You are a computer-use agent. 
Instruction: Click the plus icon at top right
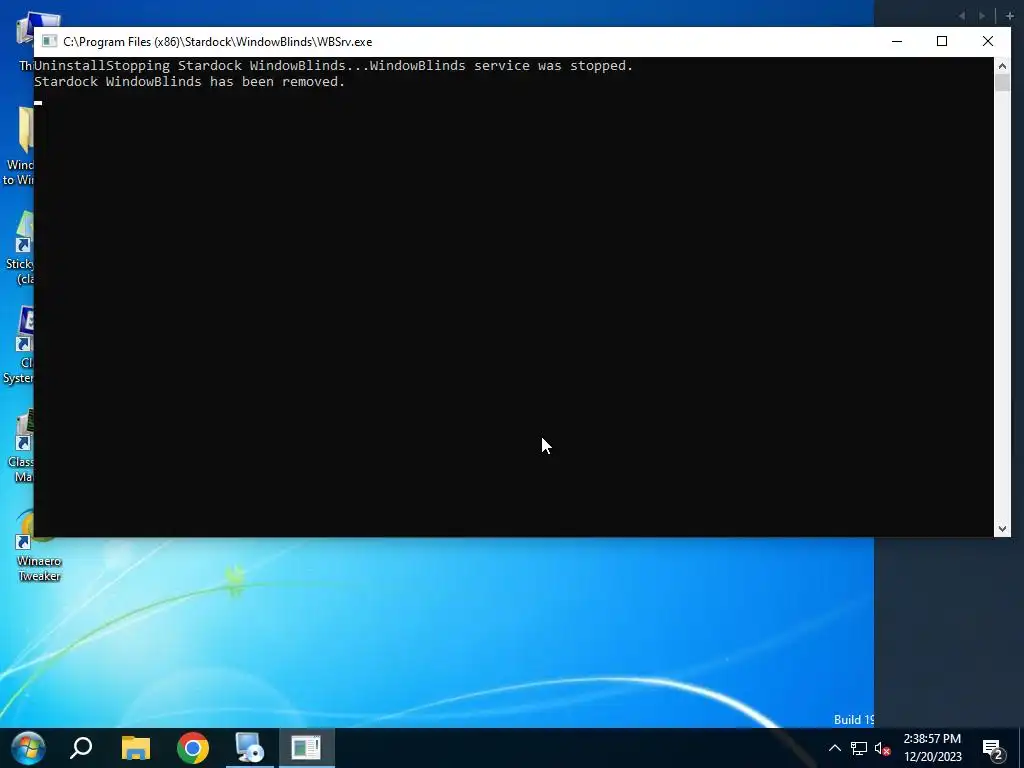coord(1010,16)
